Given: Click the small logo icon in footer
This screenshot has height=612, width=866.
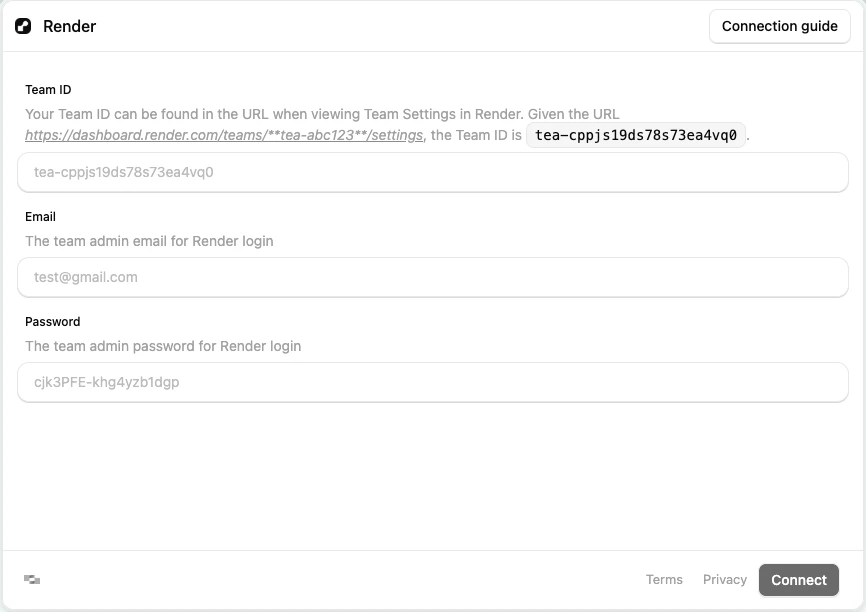Looking at the screenshot, I should click(x=32, y=579).
